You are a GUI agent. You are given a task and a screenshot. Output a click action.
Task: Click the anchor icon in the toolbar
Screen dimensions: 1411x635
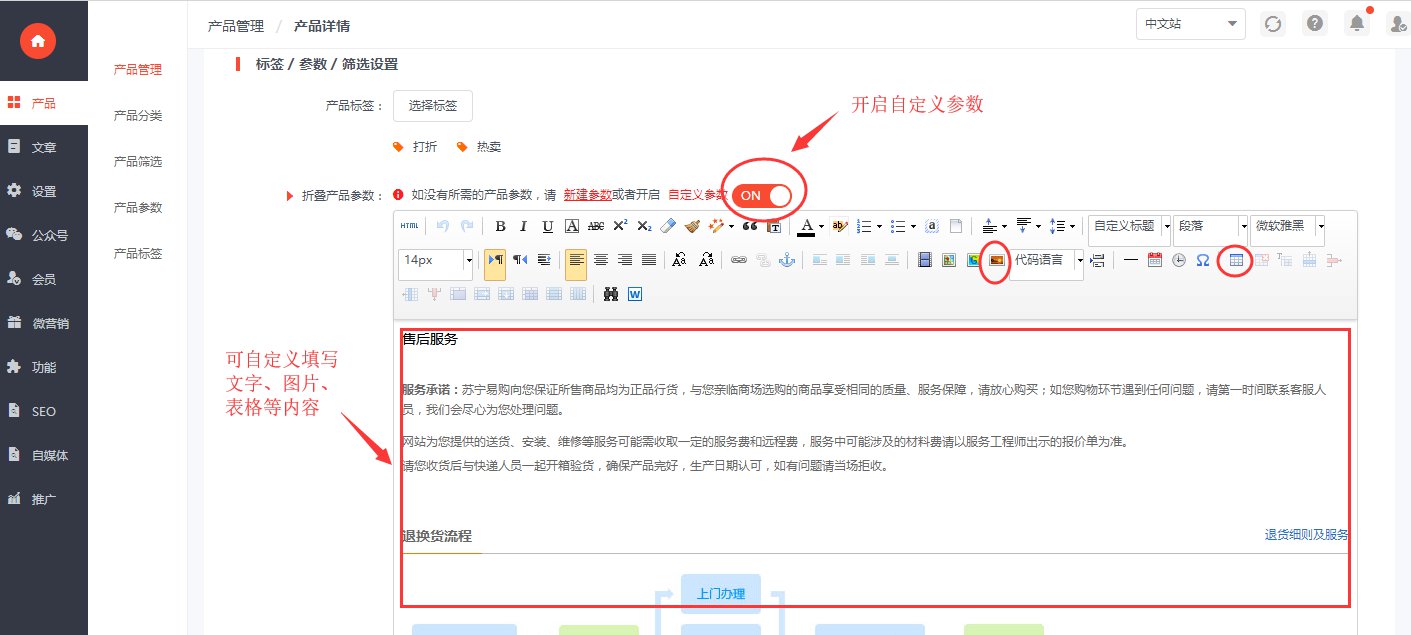point(786,260)
